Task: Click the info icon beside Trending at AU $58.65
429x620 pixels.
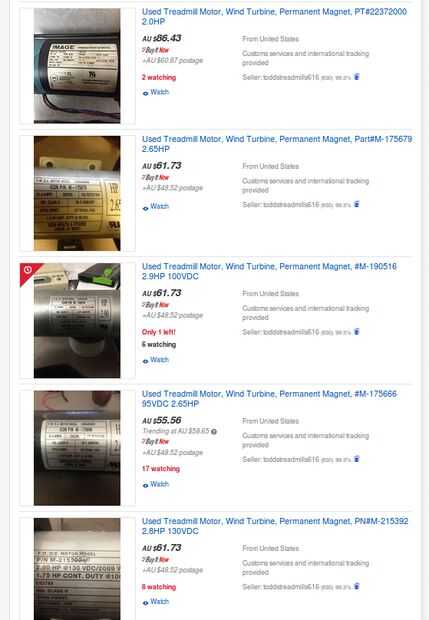Action: pos(214,431)
